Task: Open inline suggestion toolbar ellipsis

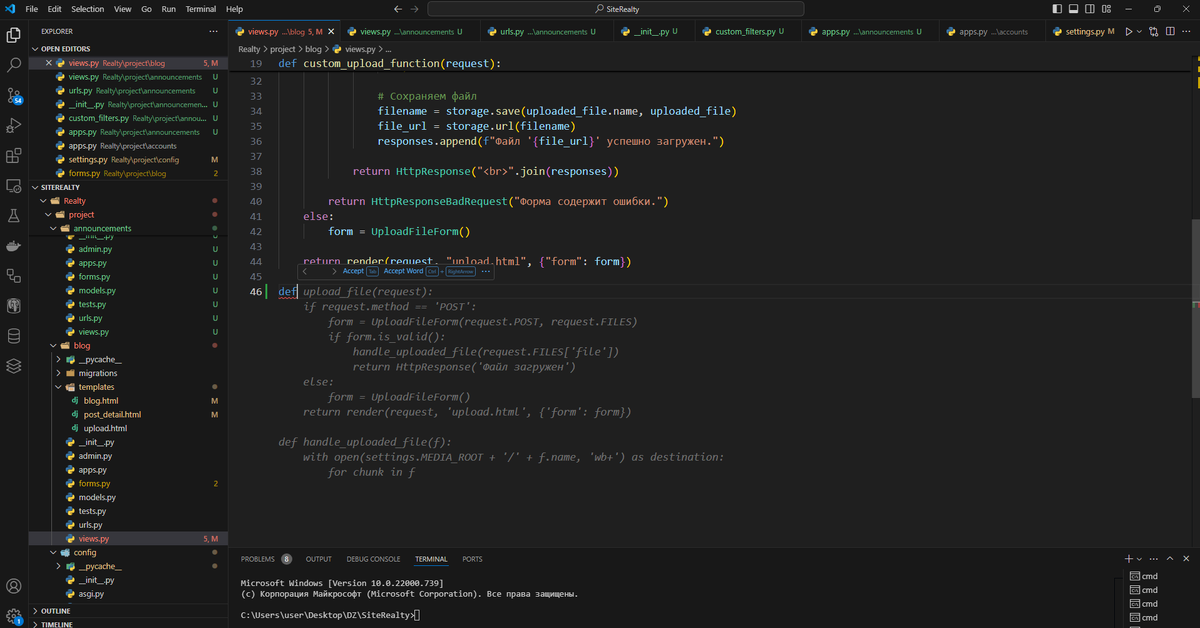Action: [x=486, y=271]
